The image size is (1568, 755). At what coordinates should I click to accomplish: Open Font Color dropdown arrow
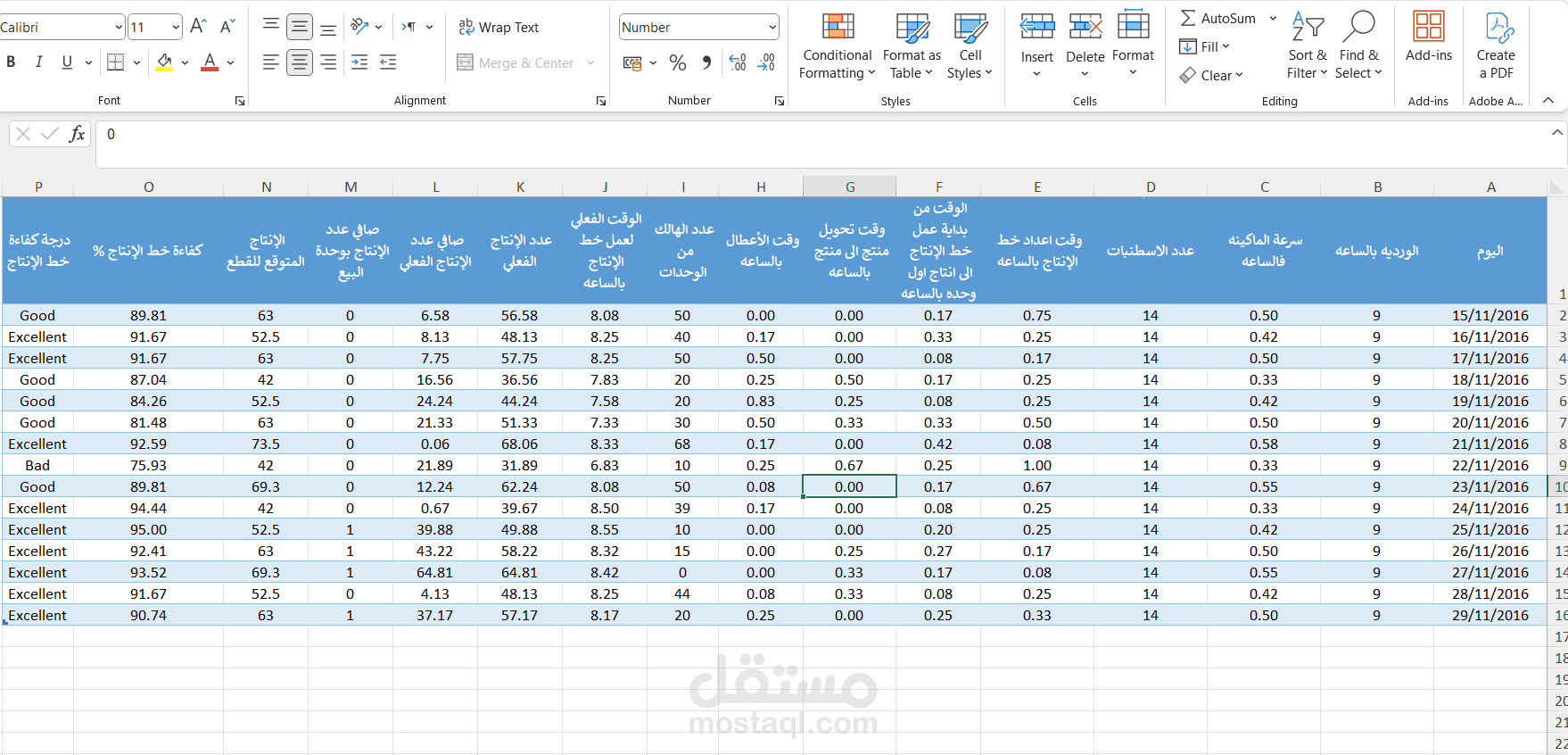coord(230,62)
